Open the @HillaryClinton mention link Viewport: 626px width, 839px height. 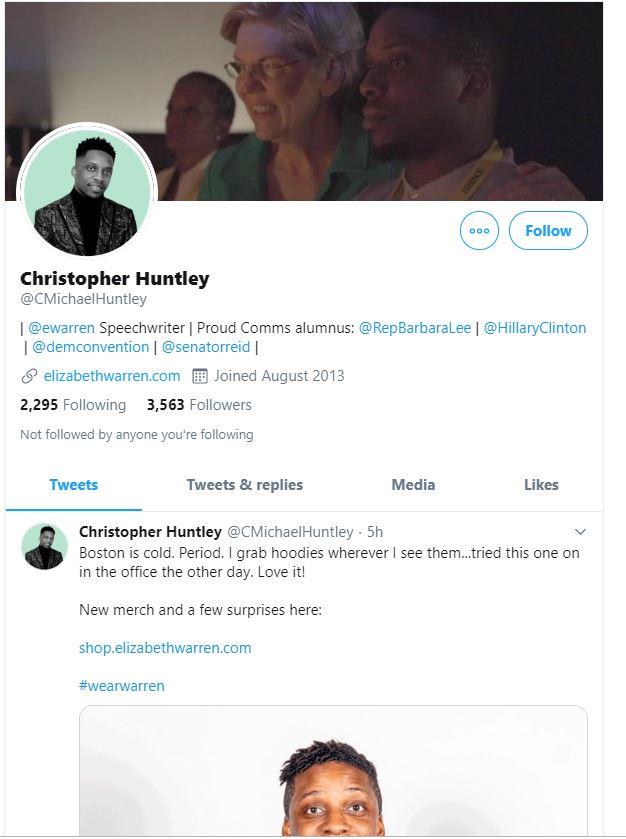[535, 328]
